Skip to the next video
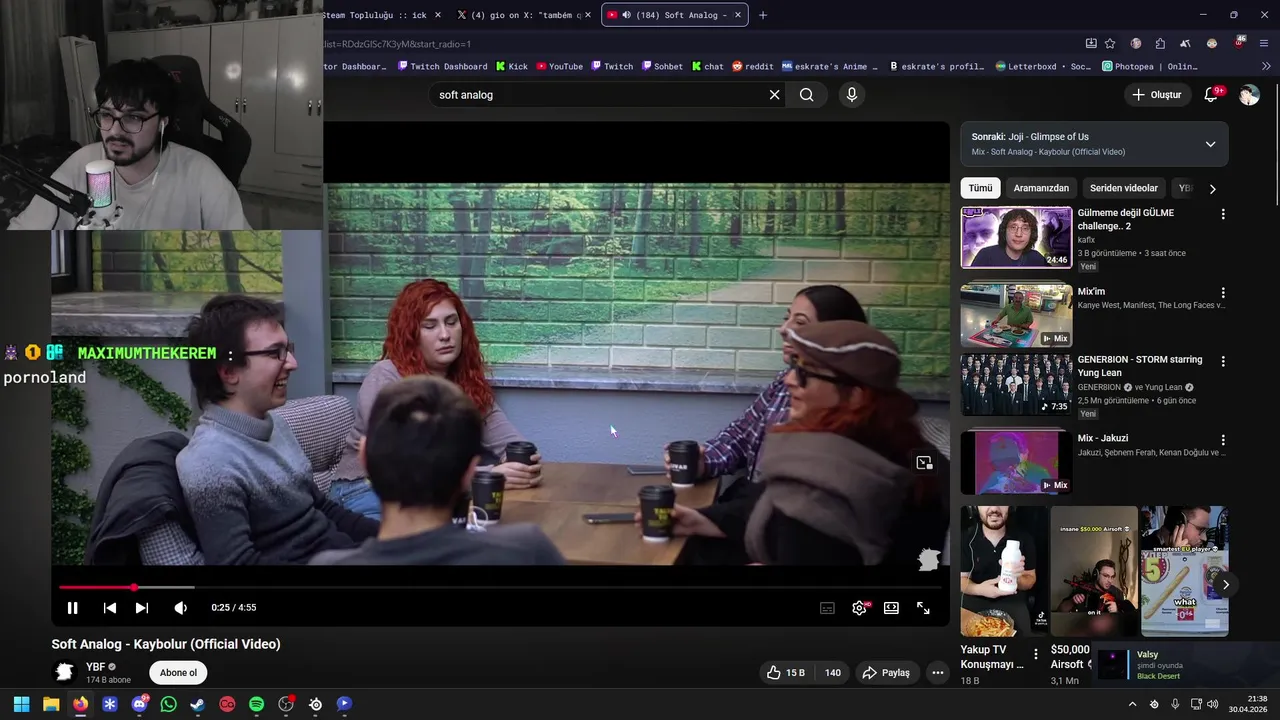 (142, 608)
